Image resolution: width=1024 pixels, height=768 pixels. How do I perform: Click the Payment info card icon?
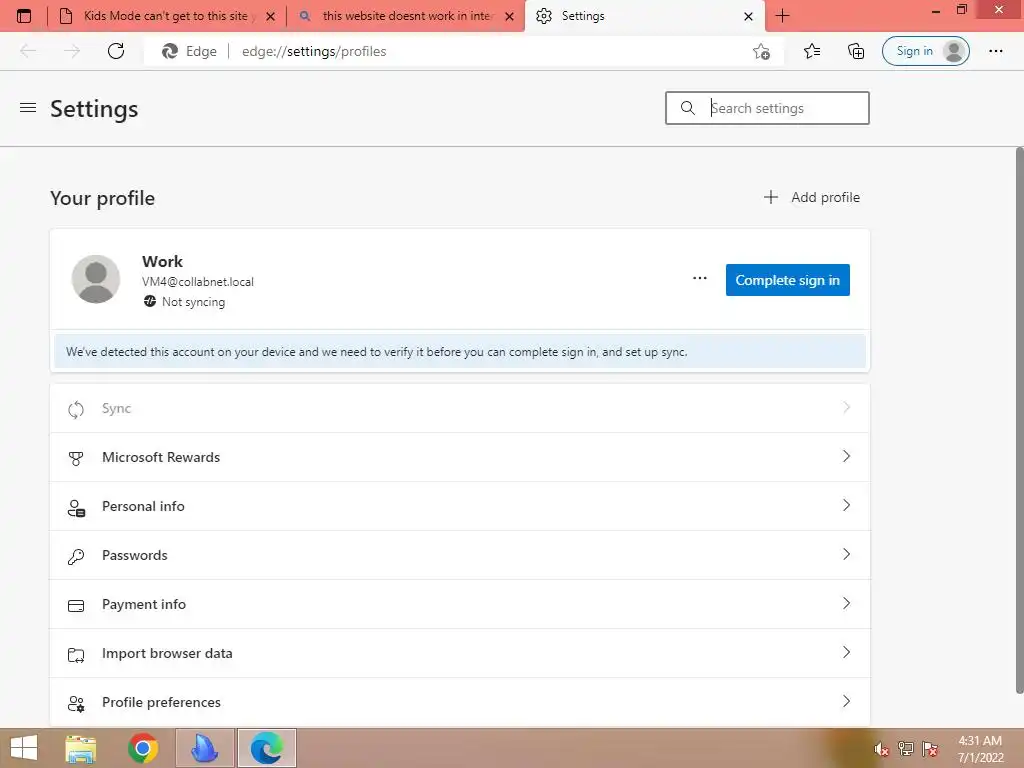coord(76,605)
